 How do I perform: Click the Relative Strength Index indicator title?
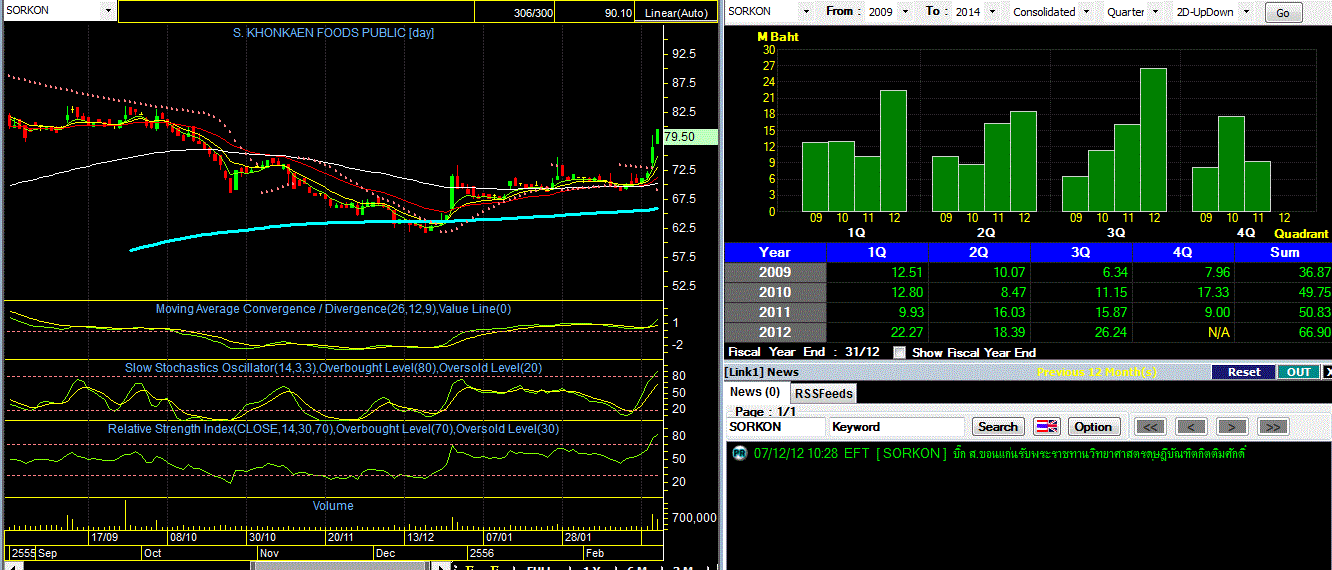click(x=333, y=428)
